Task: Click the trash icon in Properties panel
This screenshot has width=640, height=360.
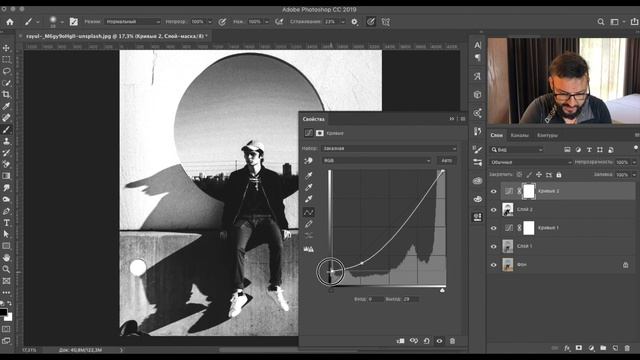Action: point(452,341)
